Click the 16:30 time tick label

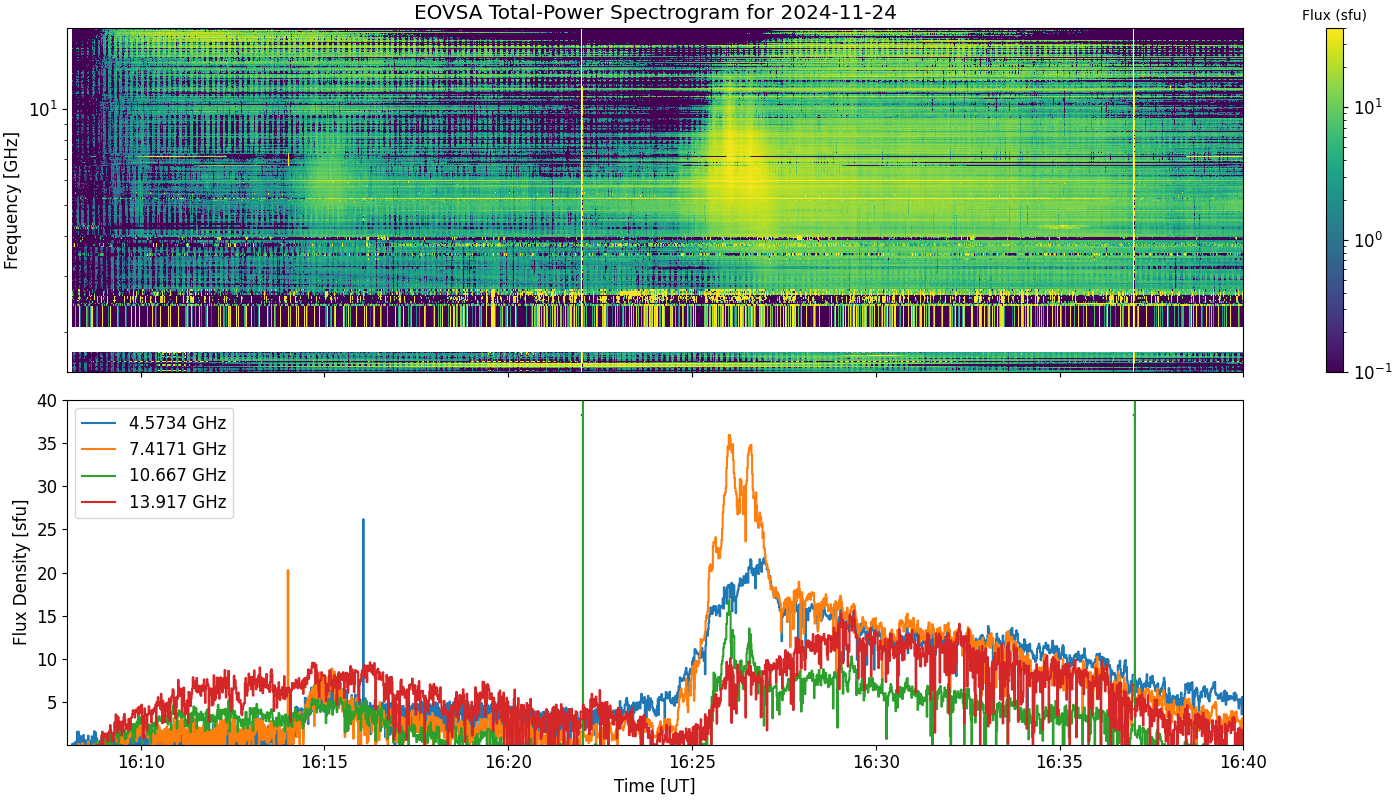(x=876, y=762)
